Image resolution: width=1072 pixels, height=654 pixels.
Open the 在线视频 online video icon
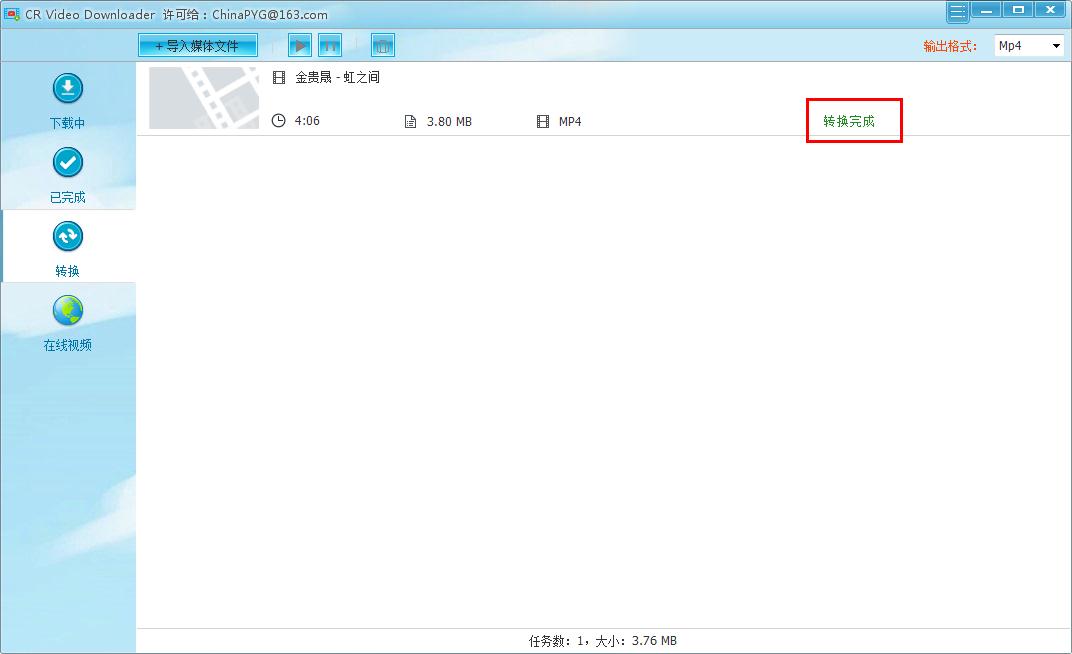click(x=67, y=311)
